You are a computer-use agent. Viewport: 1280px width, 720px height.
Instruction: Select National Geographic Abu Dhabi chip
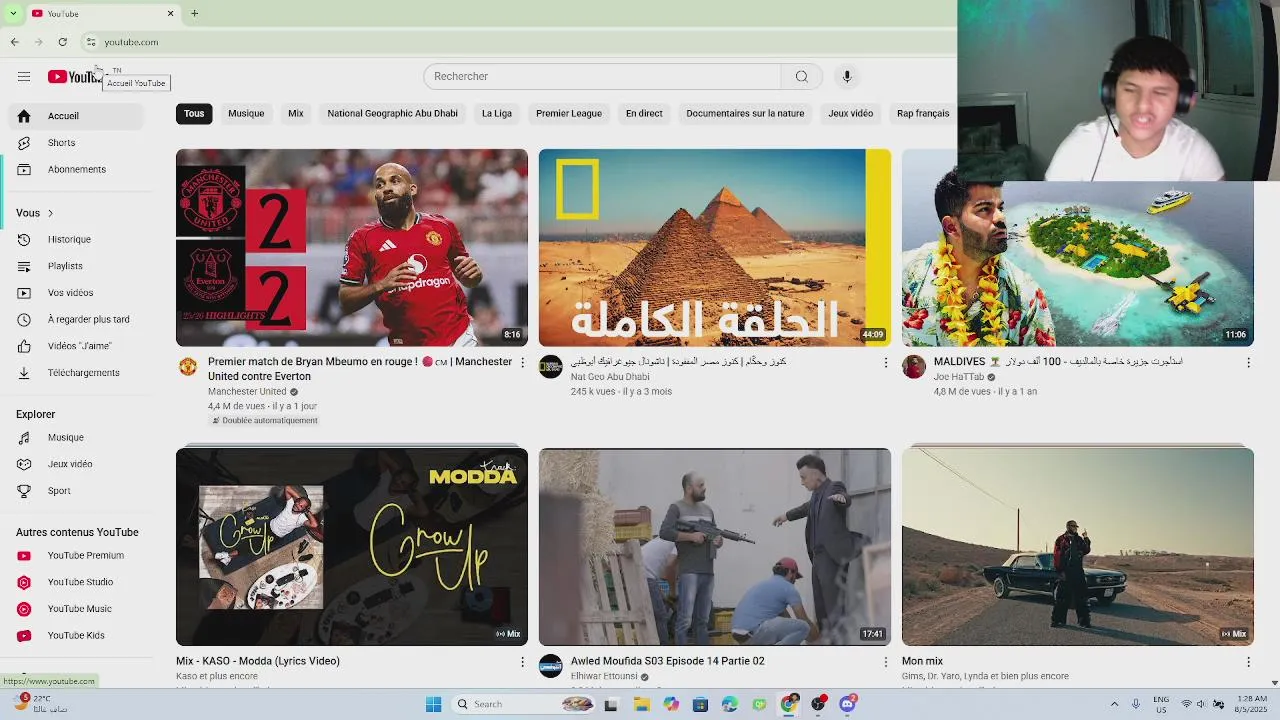[x=392, y=114]
